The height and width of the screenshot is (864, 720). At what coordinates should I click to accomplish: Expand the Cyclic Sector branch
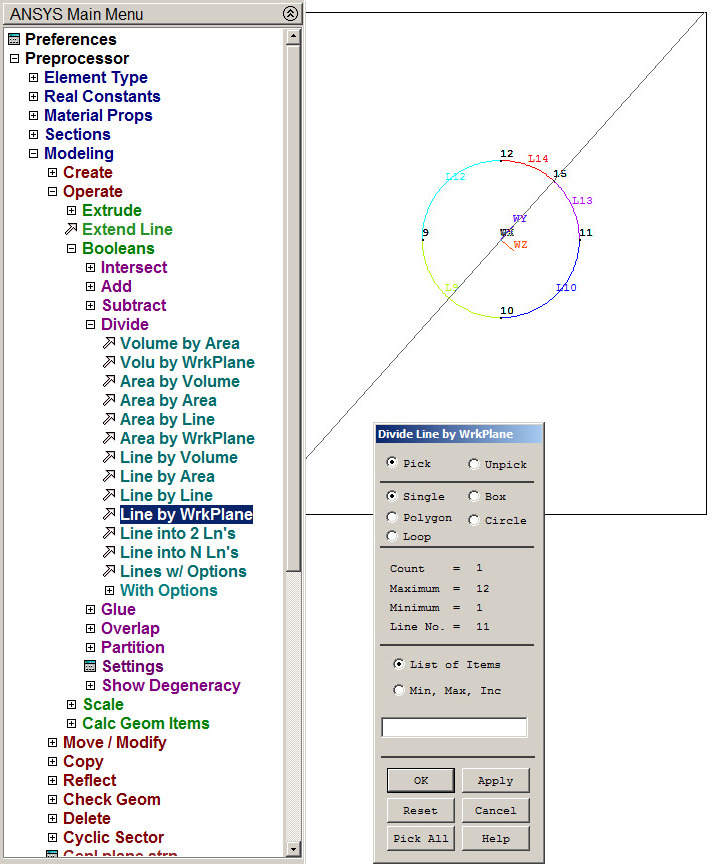point(52,838)
